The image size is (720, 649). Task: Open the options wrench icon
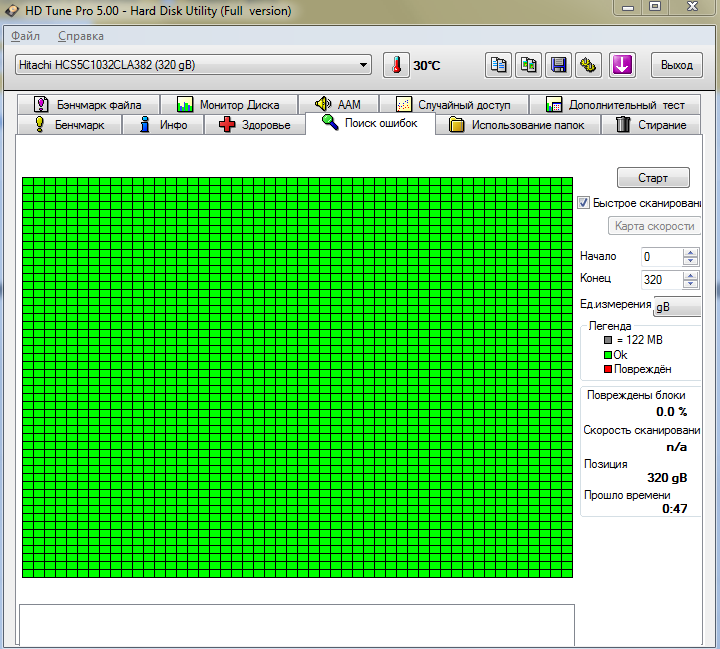[588, 65]
